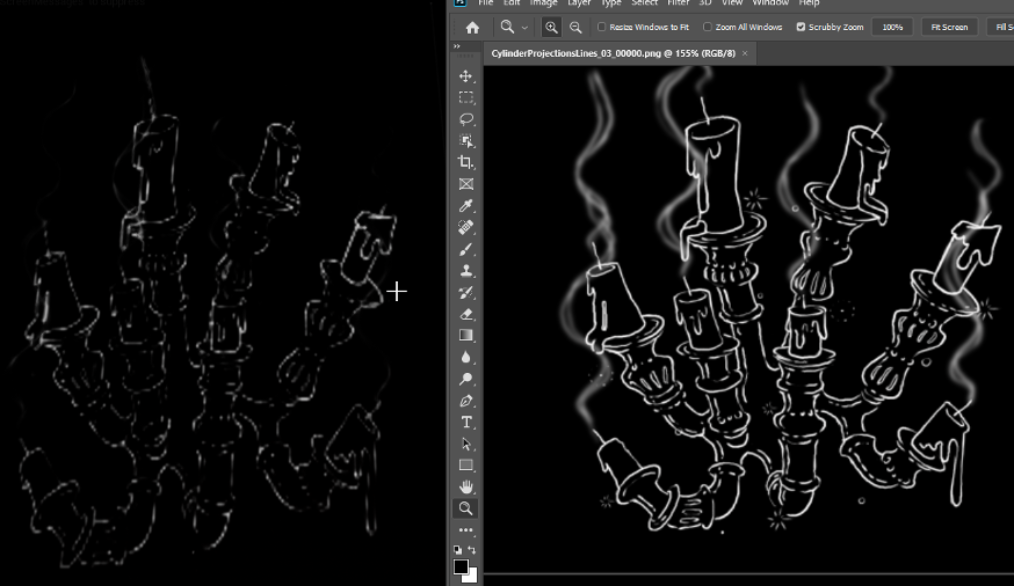Select the Horizontal Type tool

(466, 422)
